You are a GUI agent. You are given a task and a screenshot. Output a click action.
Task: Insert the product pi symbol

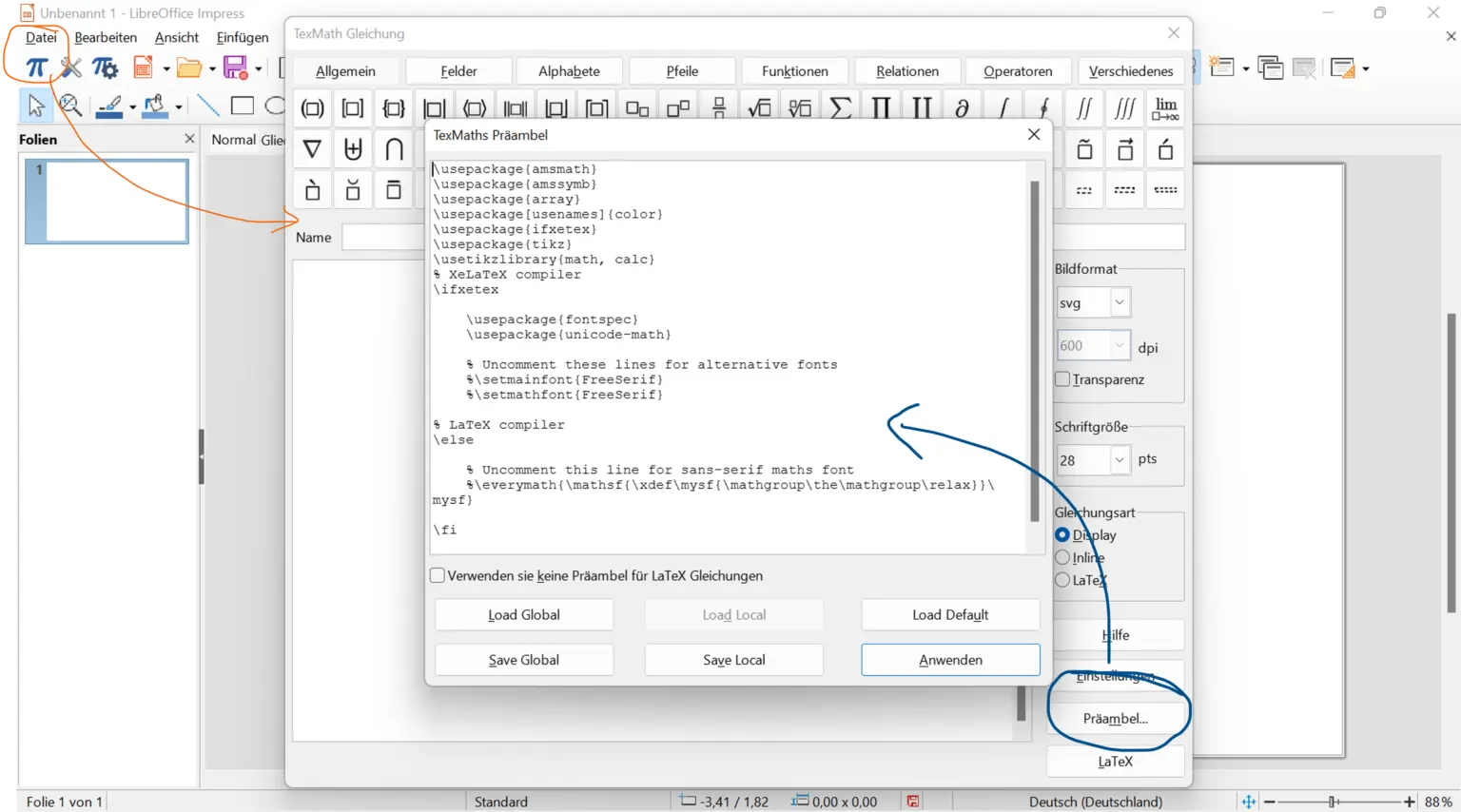tap(881, 108)
